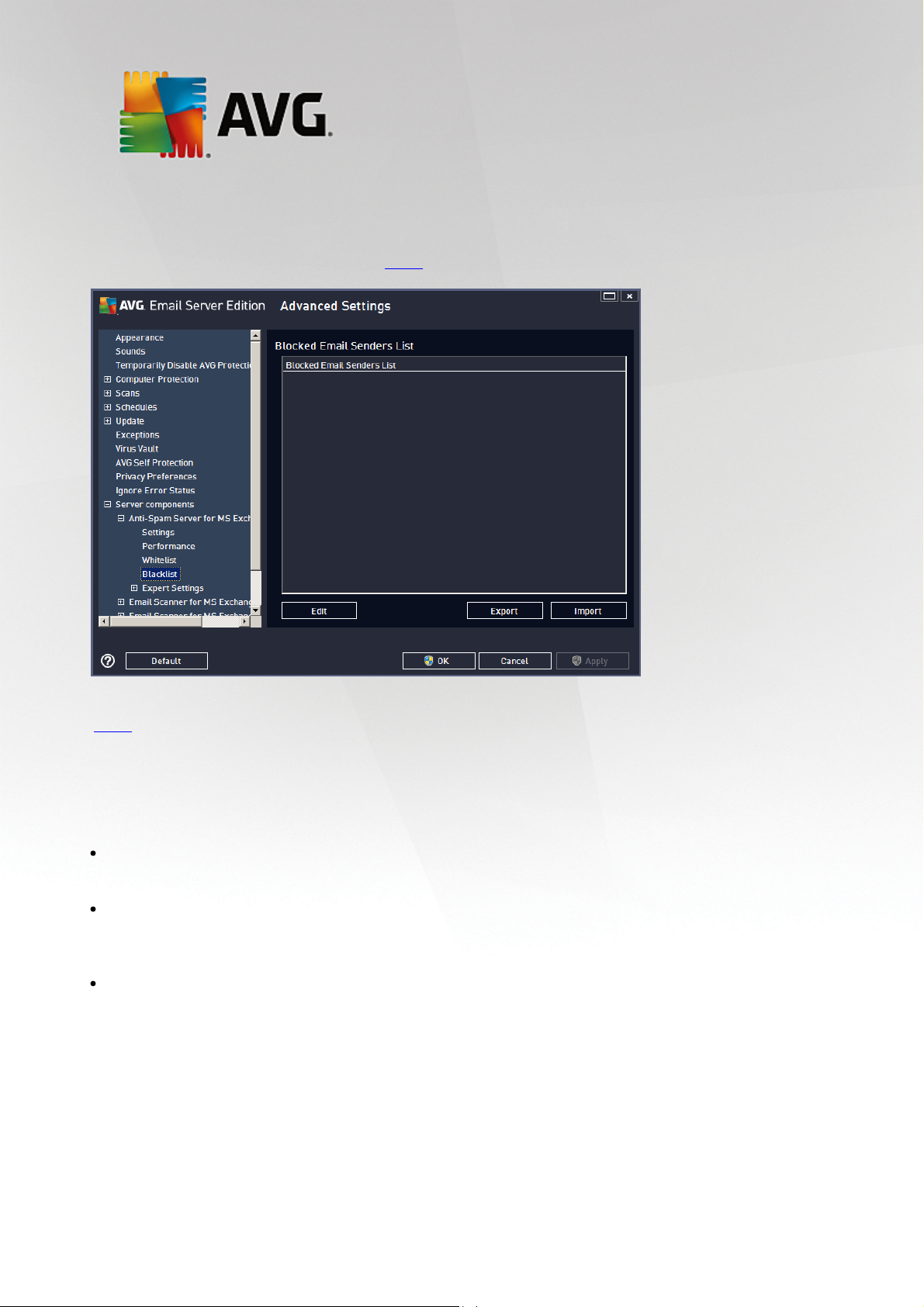Image resolution: width=924 pixels, height=1307 pixels.
Task: Select Ignore Error Status item
Action: click(155, 491)
